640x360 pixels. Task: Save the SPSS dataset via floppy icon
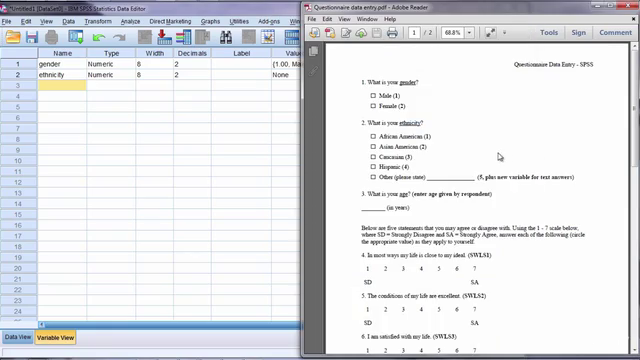pyautogui.click(x=32, y=37)
